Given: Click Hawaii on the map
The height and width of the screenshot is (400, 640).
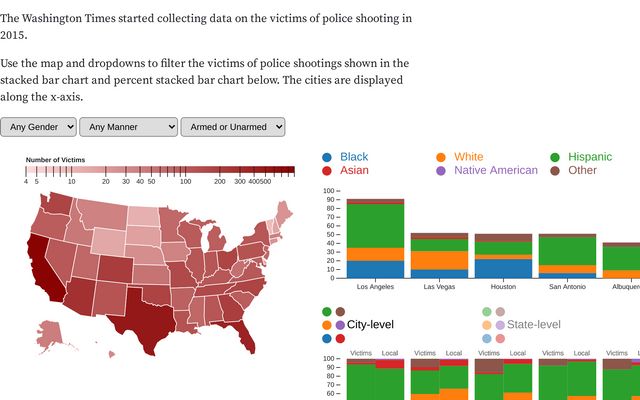Looking at the screenshot, I should [111, 354].
